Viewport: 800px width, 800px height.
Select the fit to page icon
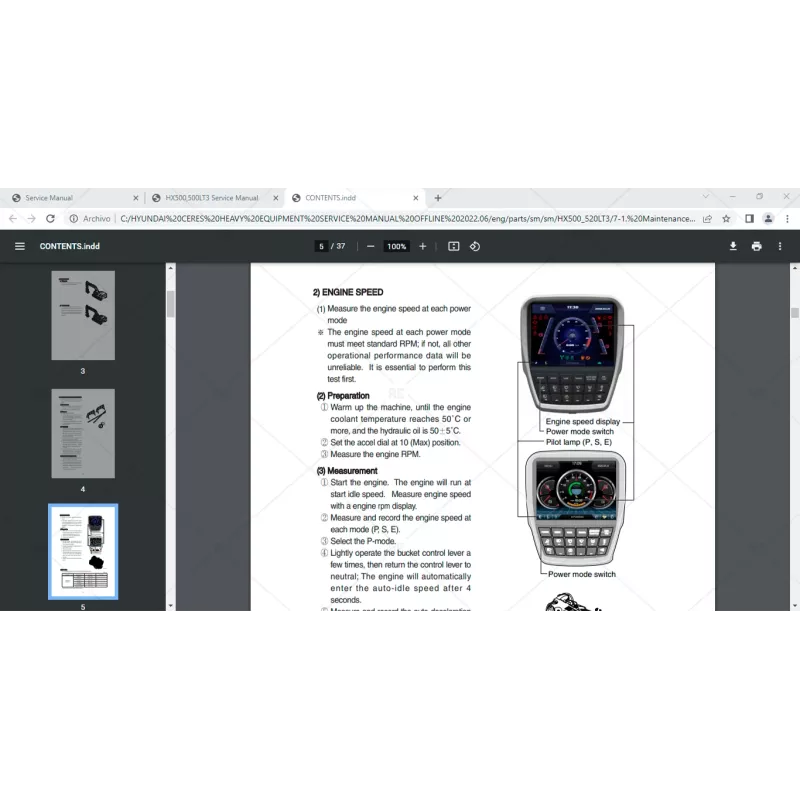pyautogui.click(x=452, y=246)
